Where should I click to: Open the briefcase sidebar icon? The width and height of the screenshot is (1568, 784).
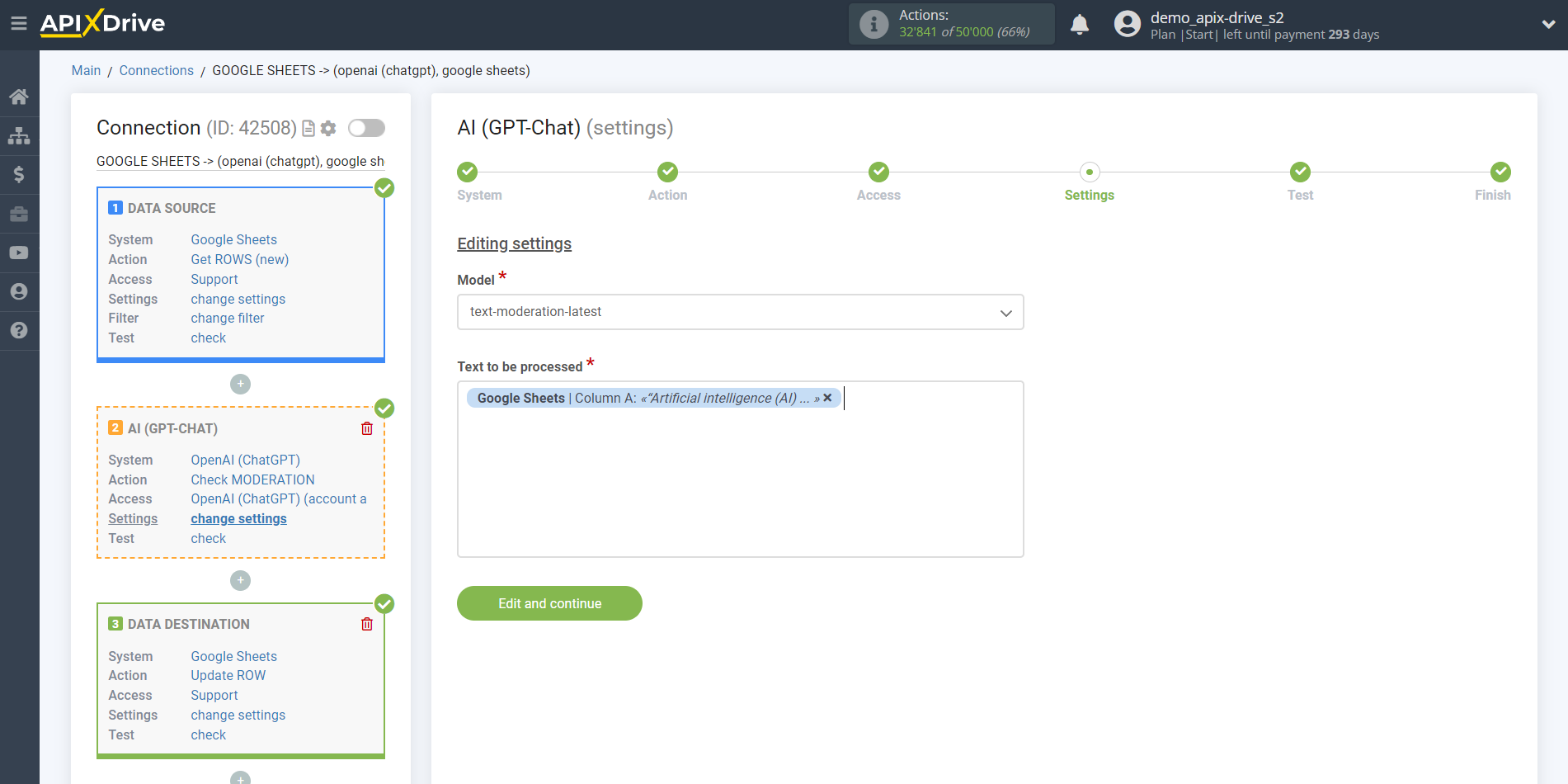pos(19,214)
